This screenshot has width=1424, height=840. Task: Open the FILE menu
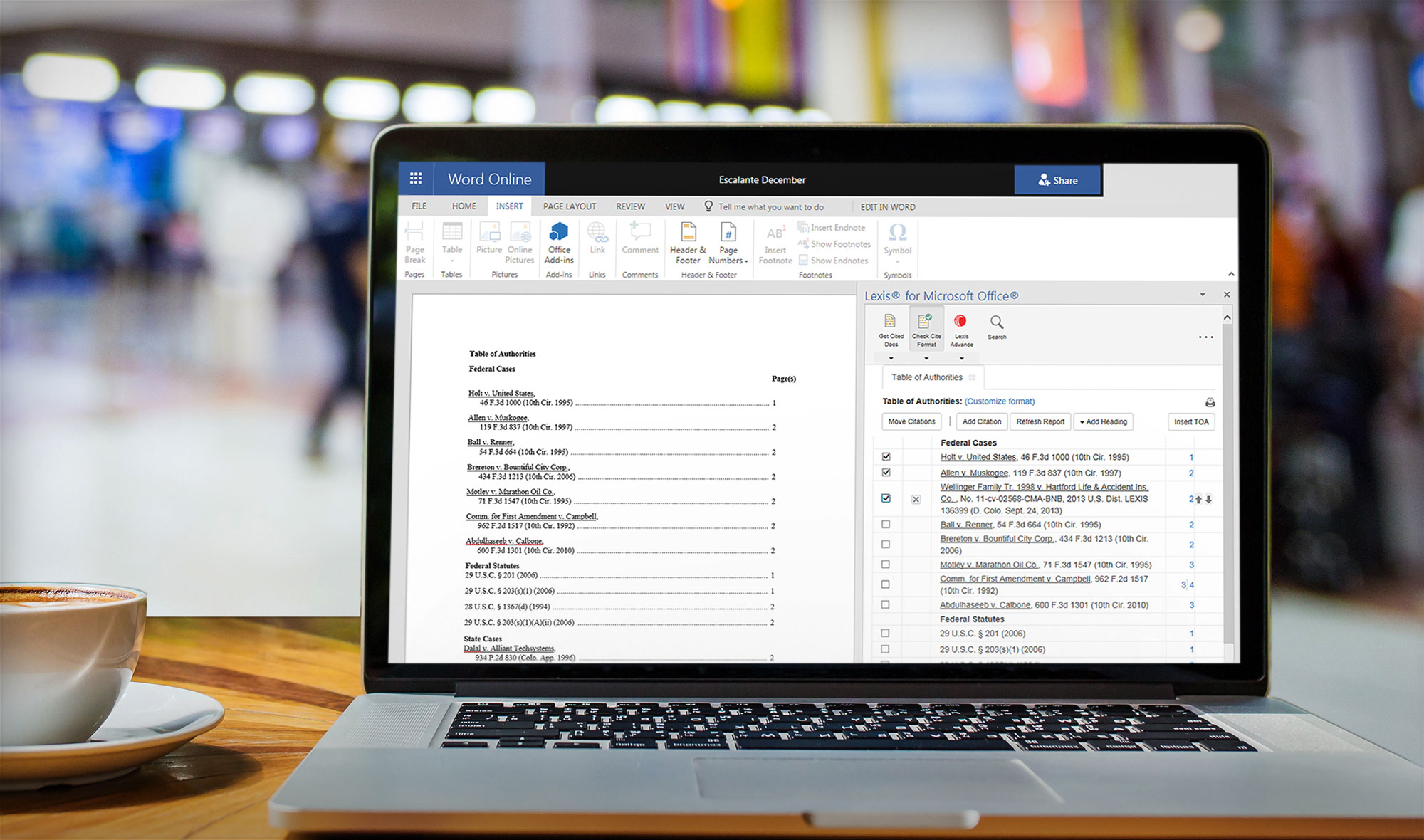coord(419,206)
